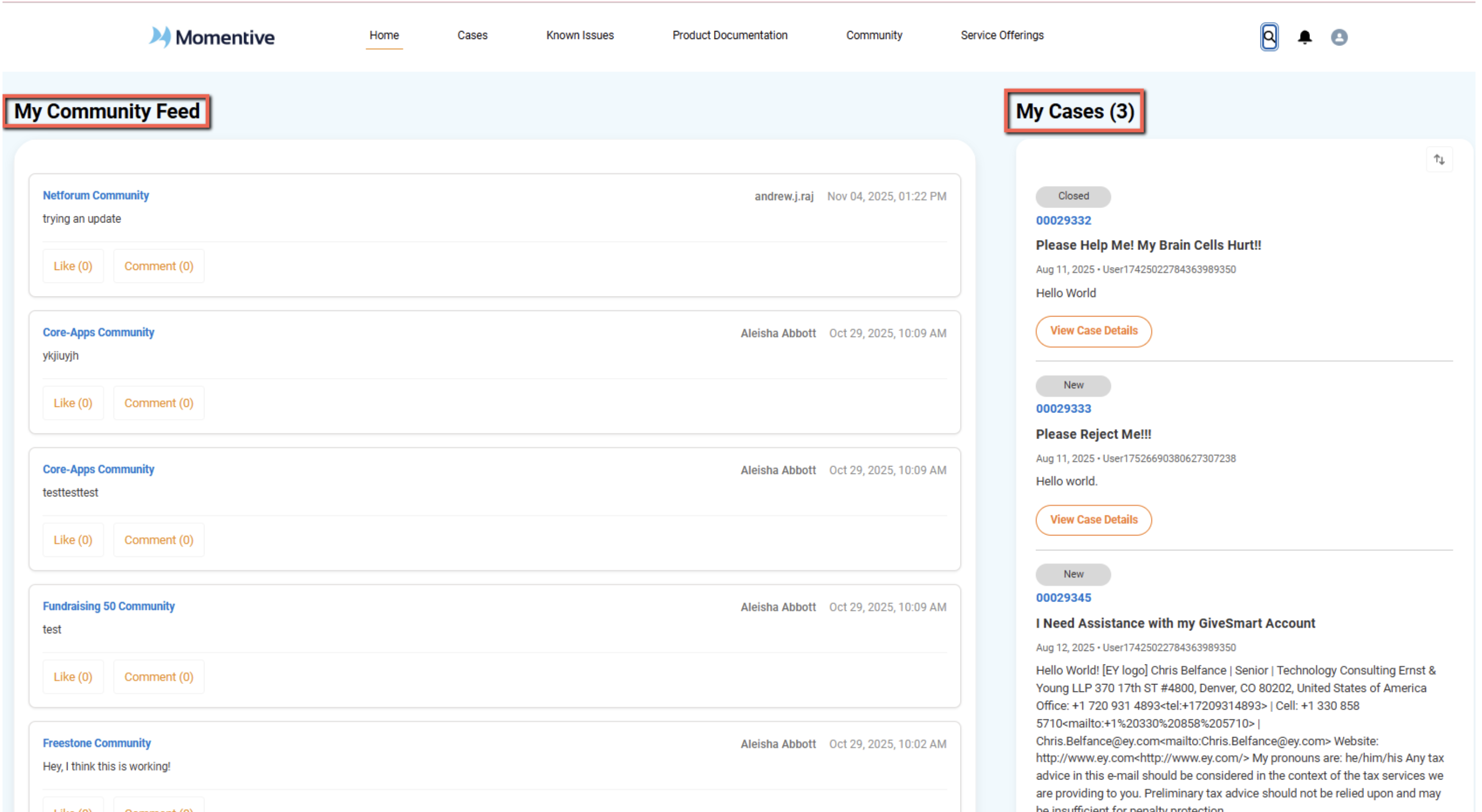
Task: Open the Freestone Community link
Action: click(96, 743)
